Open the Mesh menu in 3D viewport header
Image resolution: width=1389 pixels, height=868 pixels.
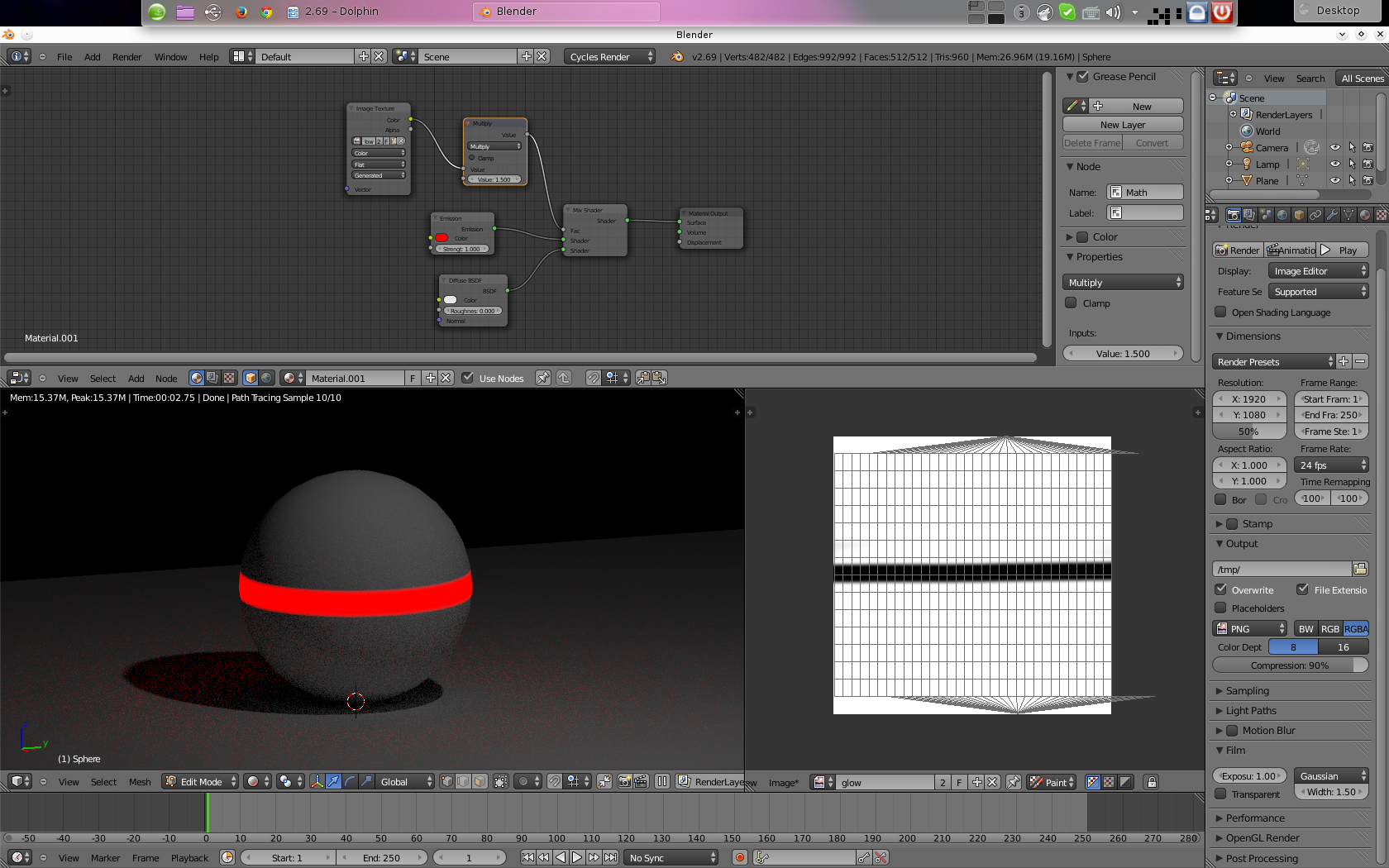(140, 782)
